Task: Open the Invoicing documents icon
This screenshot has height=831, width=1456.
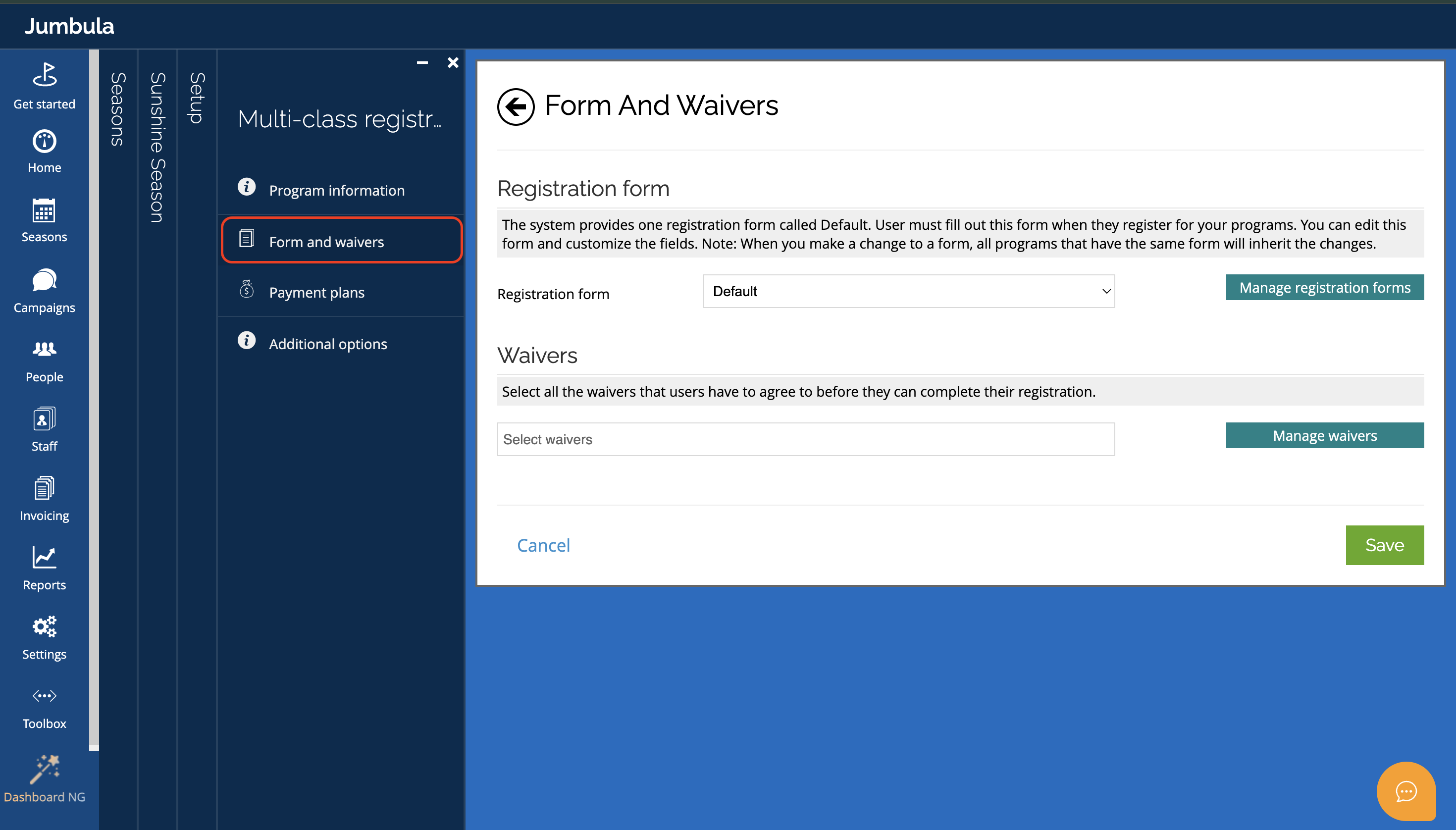Action: click(45, 499)
